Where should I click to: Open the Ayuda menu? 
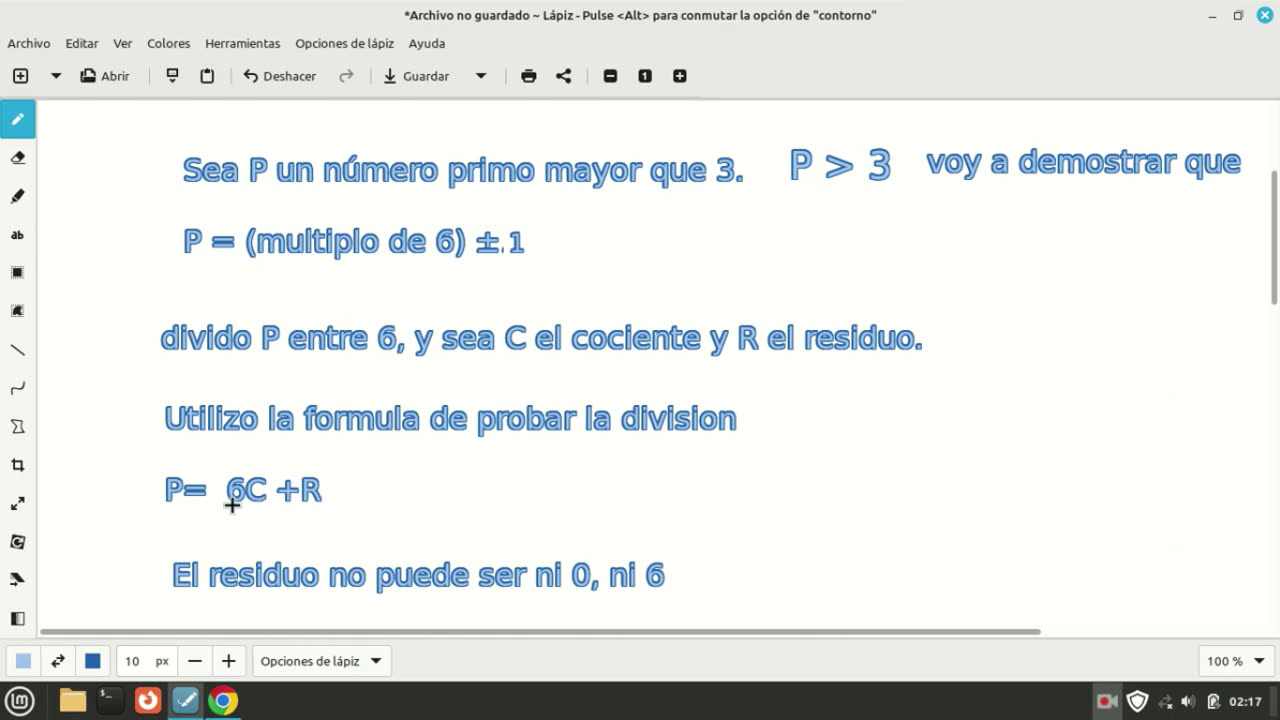[x=427, y=43]
